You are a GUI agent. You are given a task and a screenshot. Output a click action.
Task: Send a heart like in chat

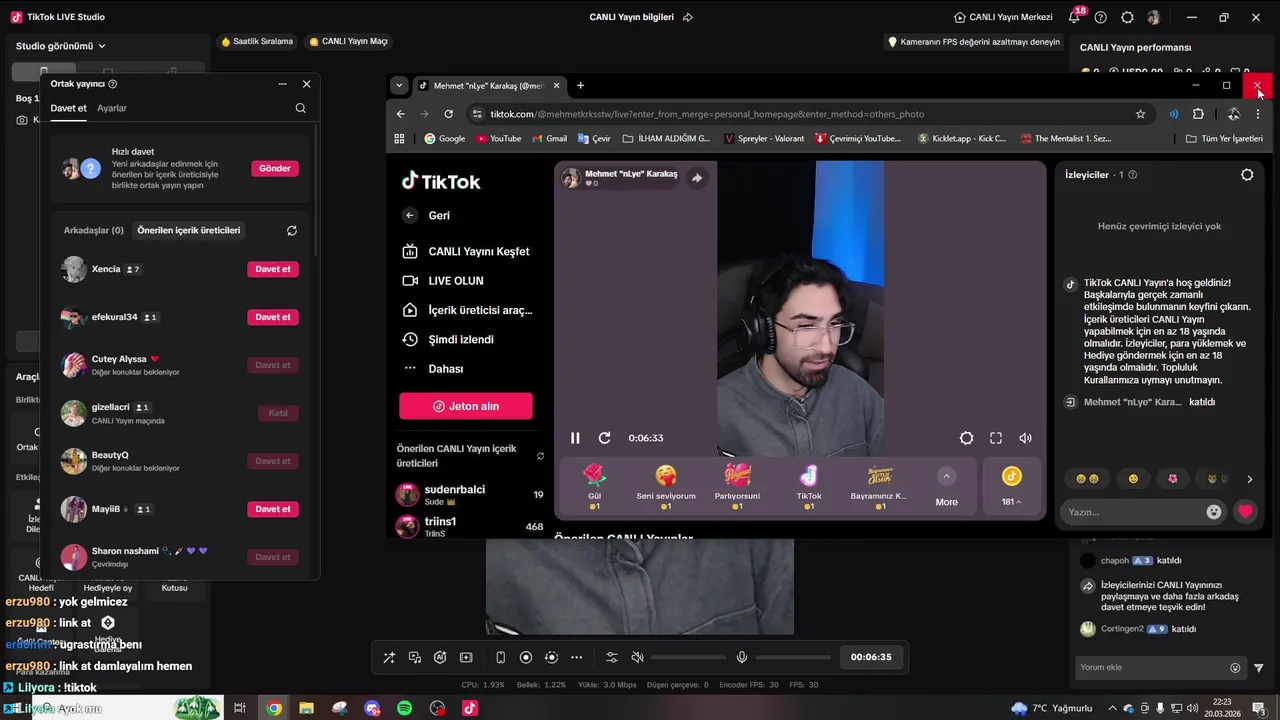pos(1245,512)
